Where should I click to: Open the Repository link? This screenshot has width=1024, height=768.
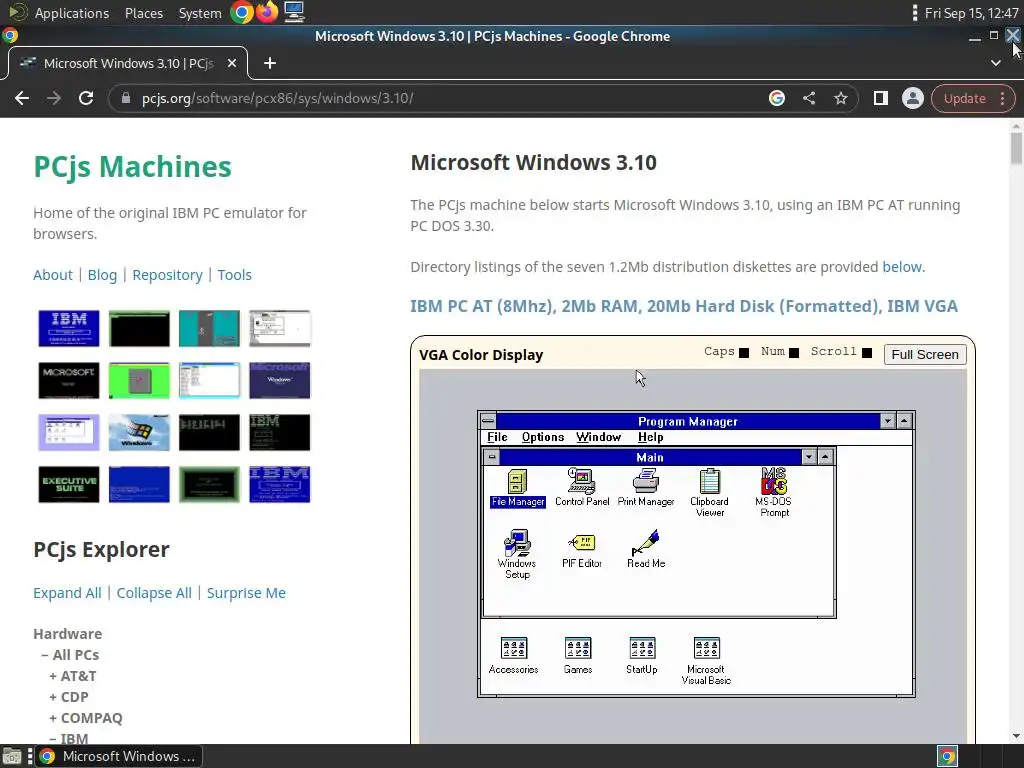(167, 274)
